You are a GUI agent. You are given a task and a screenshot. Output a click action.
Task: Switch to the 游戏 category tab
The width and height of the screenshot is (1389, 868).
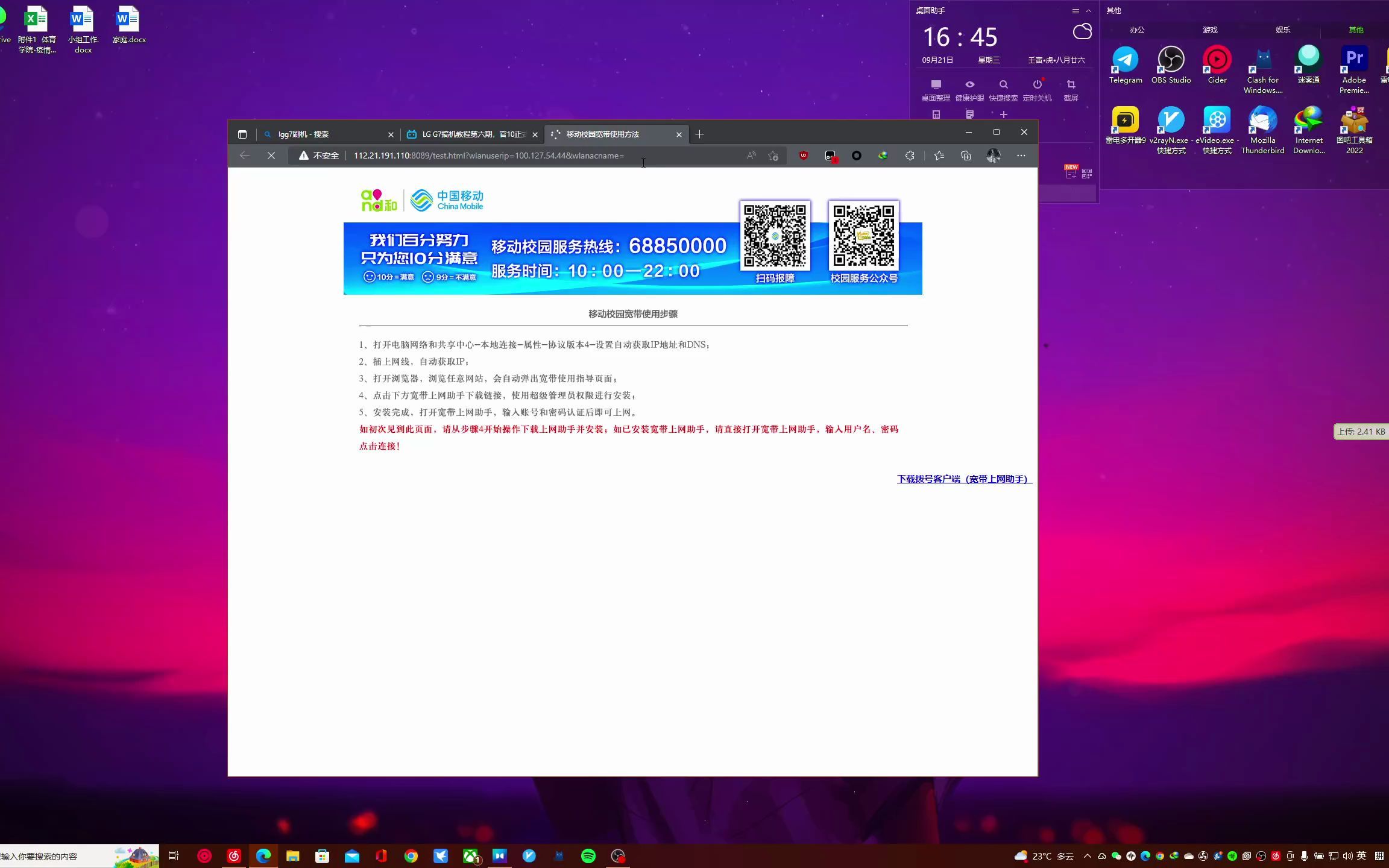tap(1210, 30)
